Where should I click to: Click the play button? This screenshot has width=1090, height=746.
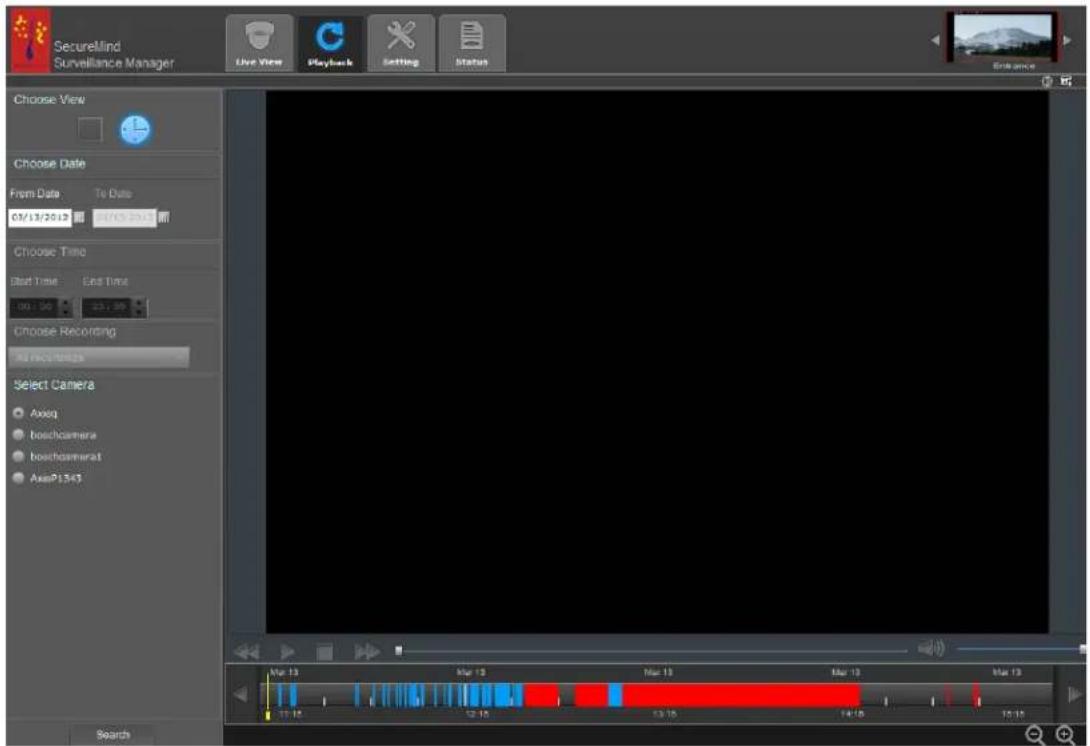[x=287, y=651]
